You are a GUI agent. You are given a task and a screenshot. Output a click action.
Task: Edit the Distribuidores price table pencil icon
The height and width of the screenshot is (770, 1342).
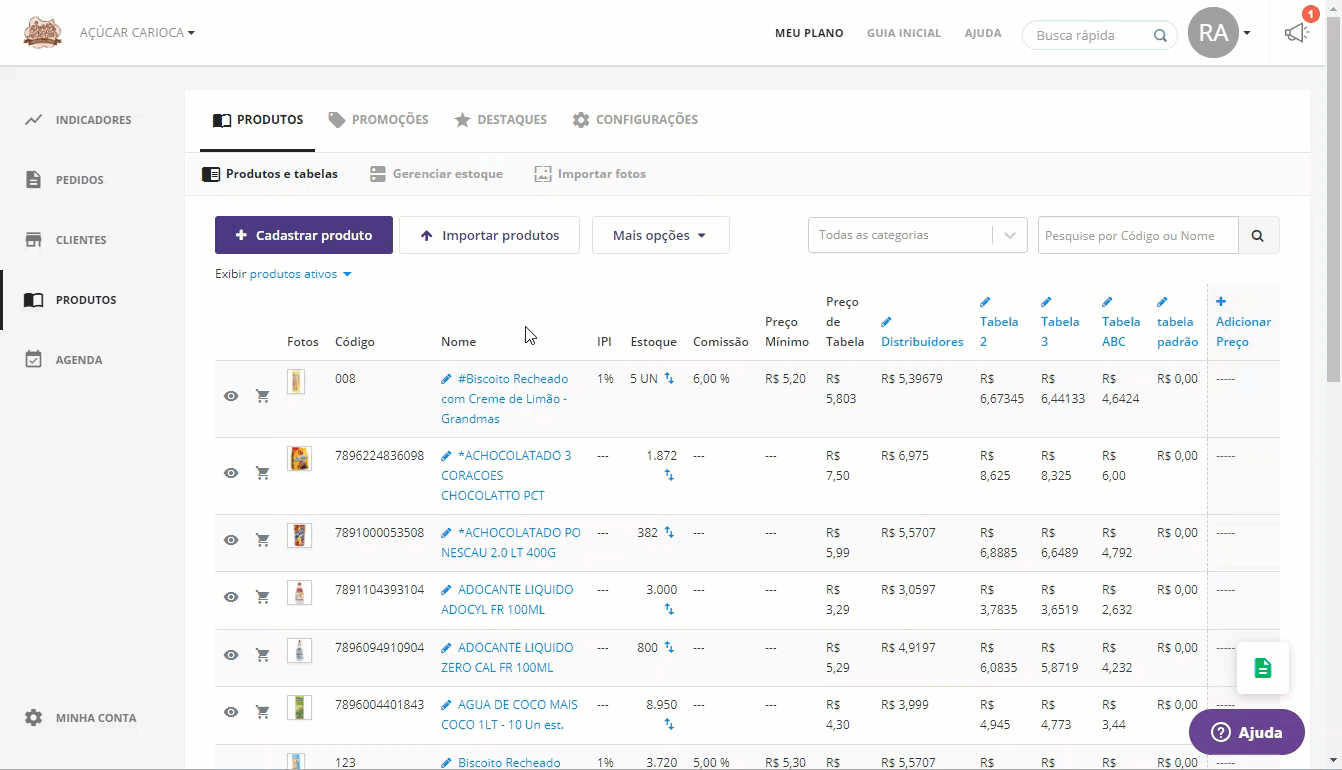coord(886,322)
